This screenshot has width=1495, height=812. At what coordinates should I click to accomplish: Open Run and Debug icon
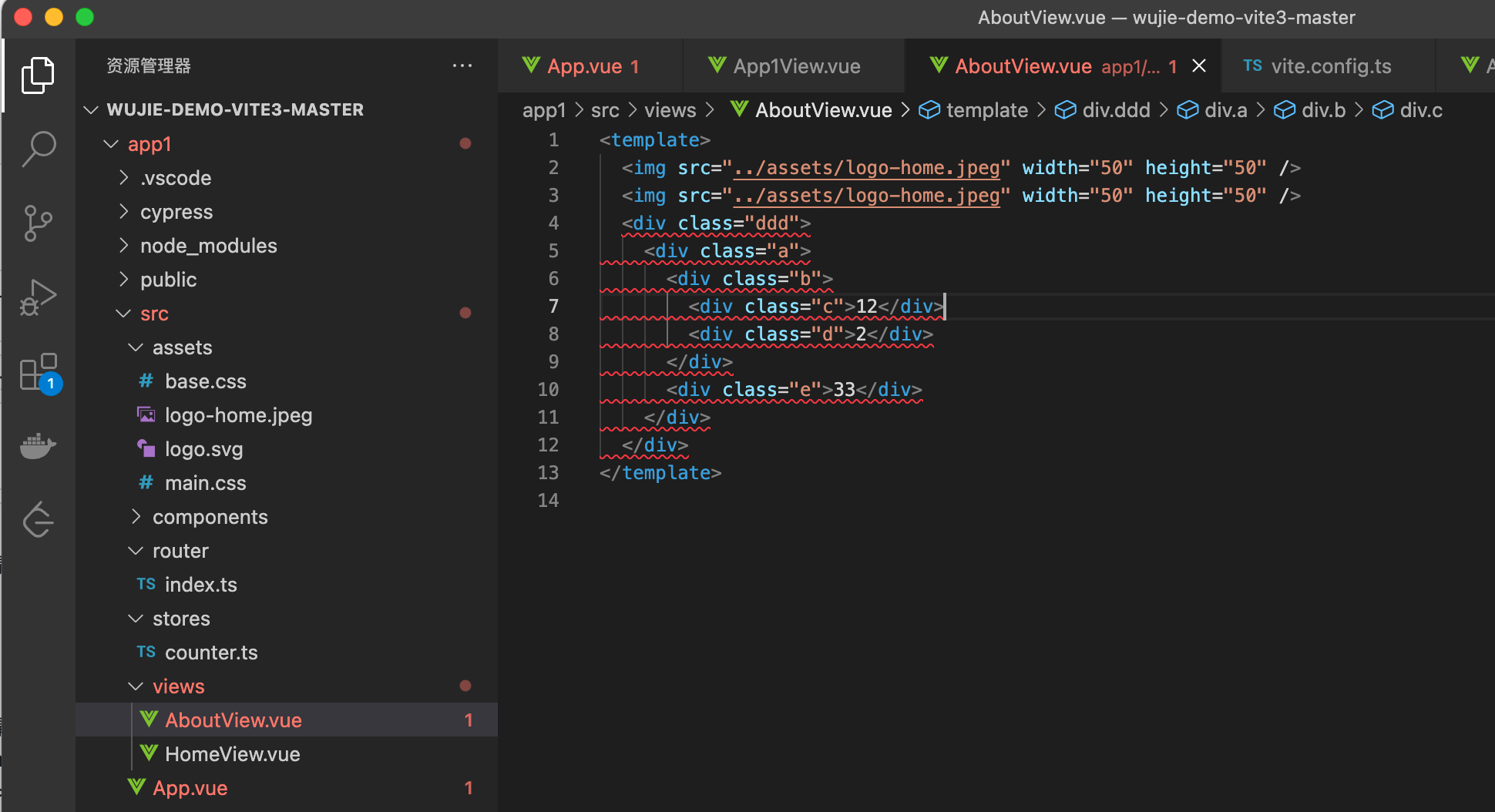pyautogui.click(x=39, y=297)
